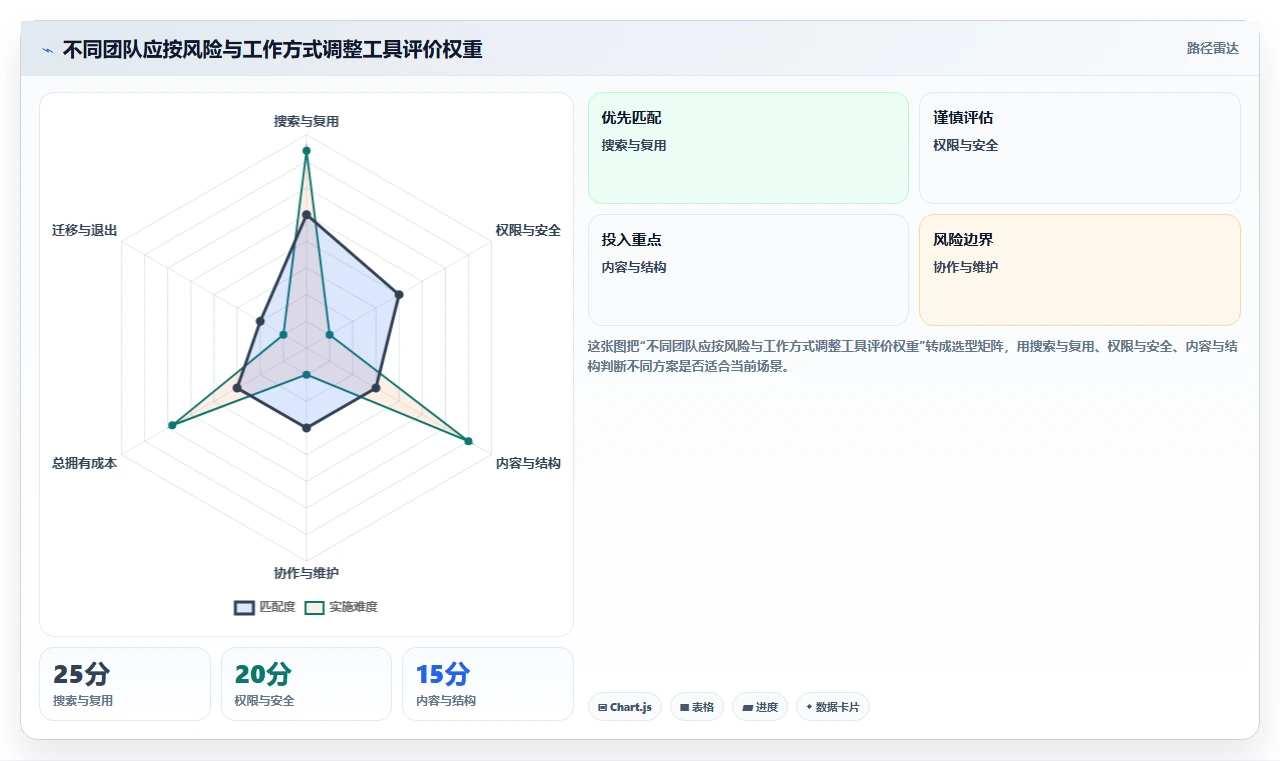The image size is (1280, 761).
Task: Click the 匹配度 data point on 迁移与退出 axis
Action: [260, 321]
